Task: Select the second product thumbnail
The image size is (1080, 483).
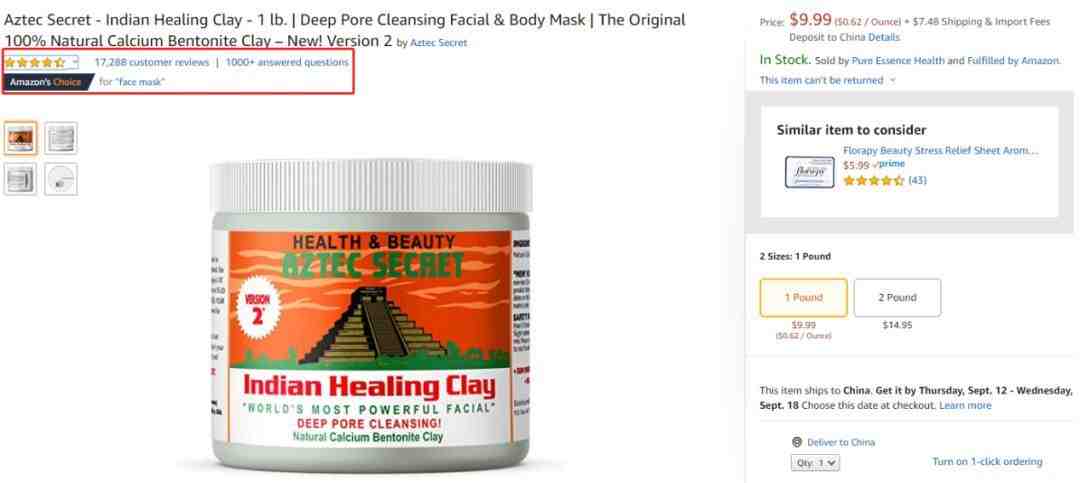Action: click(61, 138)
